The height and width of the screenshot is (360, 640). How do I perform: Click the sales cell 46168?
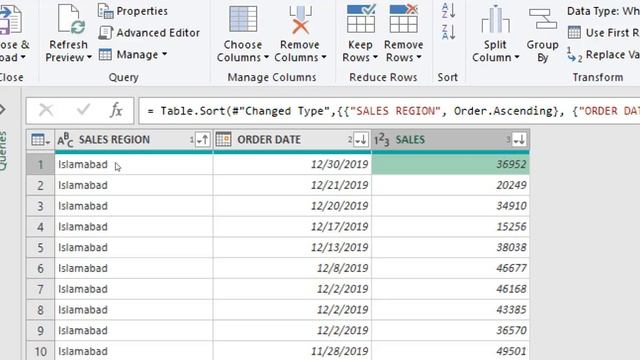pos(450,289)
